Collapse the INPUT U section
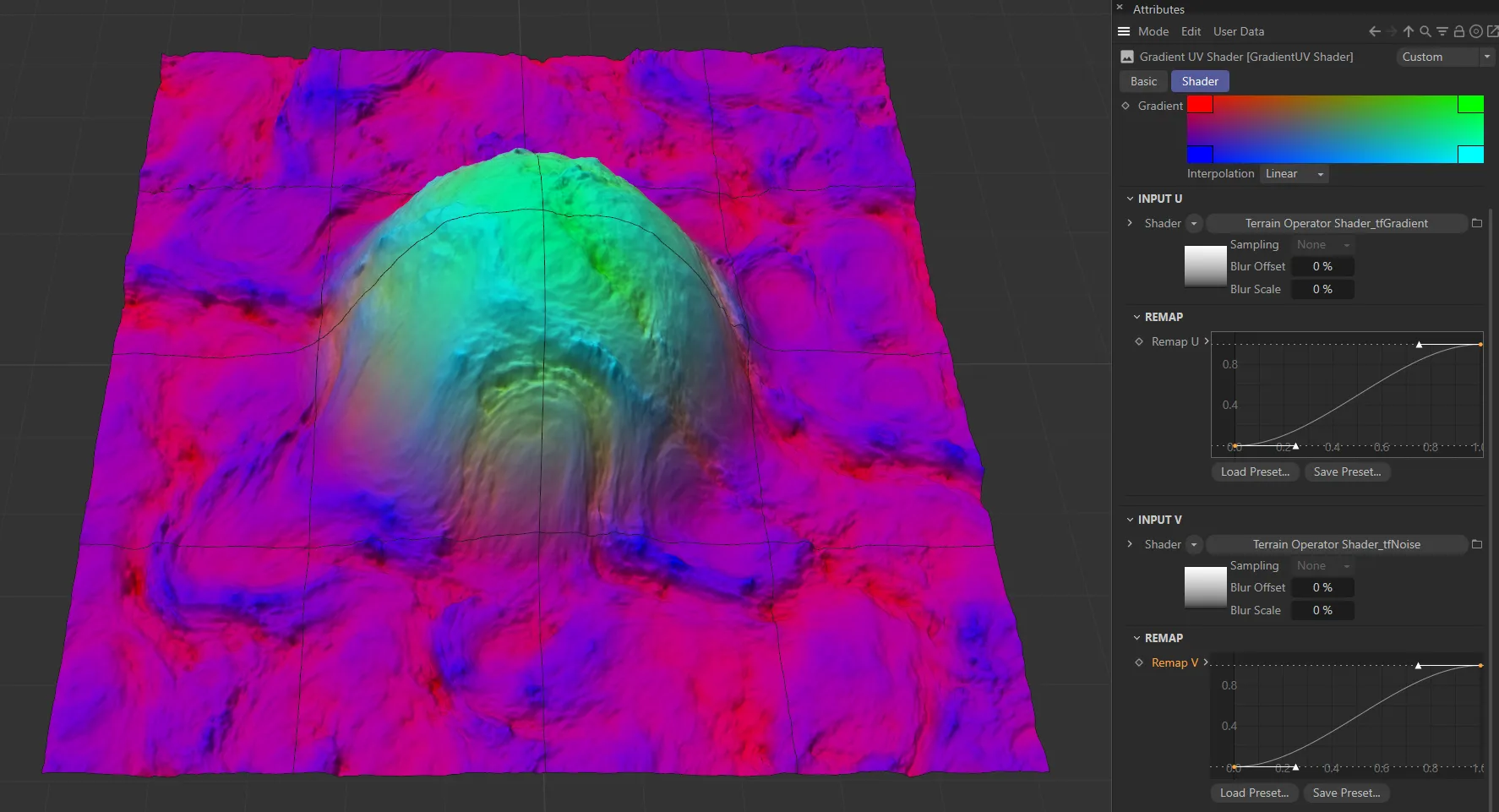1499x812 pixels. pyautogui.click(x=1131, y=199)
